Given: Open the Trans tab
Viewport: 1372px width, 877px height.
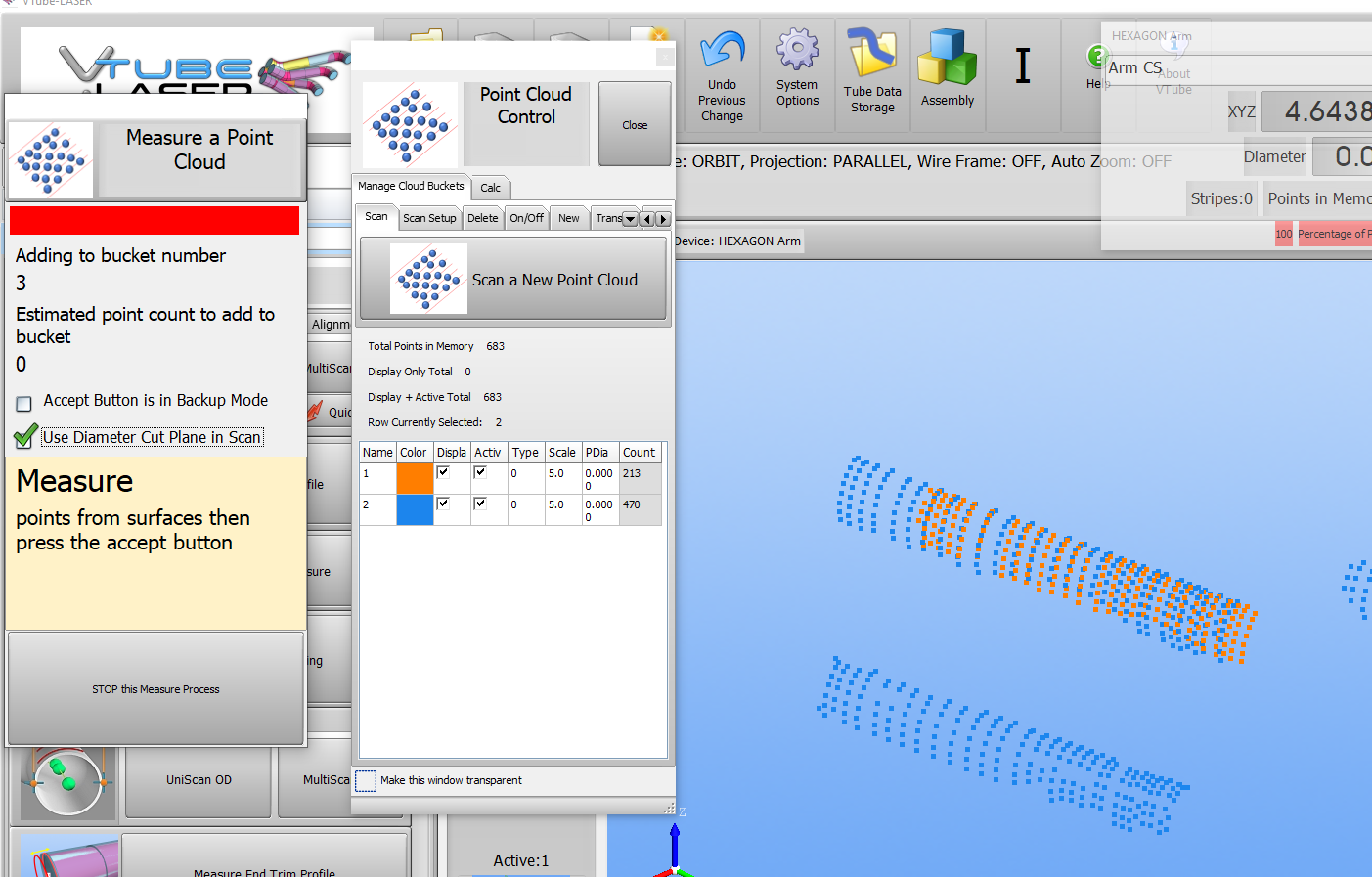Looking at the screenshot, I should [607, 218].
